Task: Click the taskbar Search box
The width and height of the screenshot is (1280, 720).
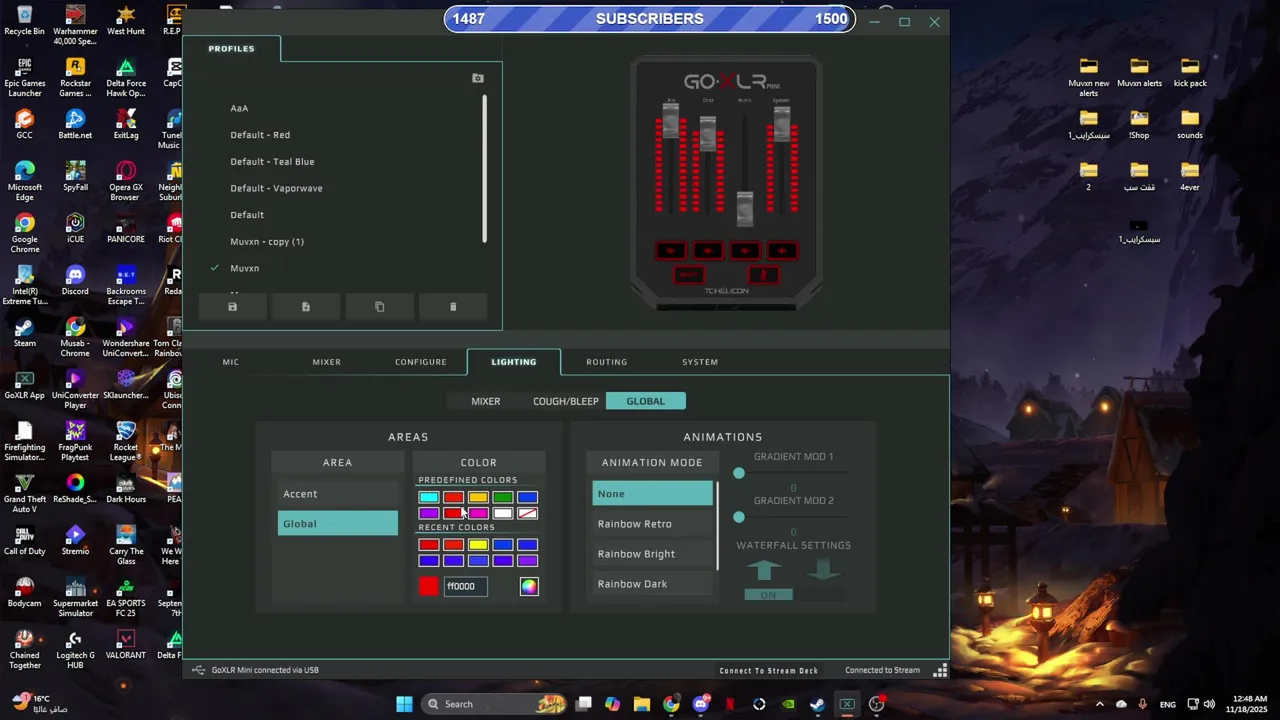Action: 493,704
